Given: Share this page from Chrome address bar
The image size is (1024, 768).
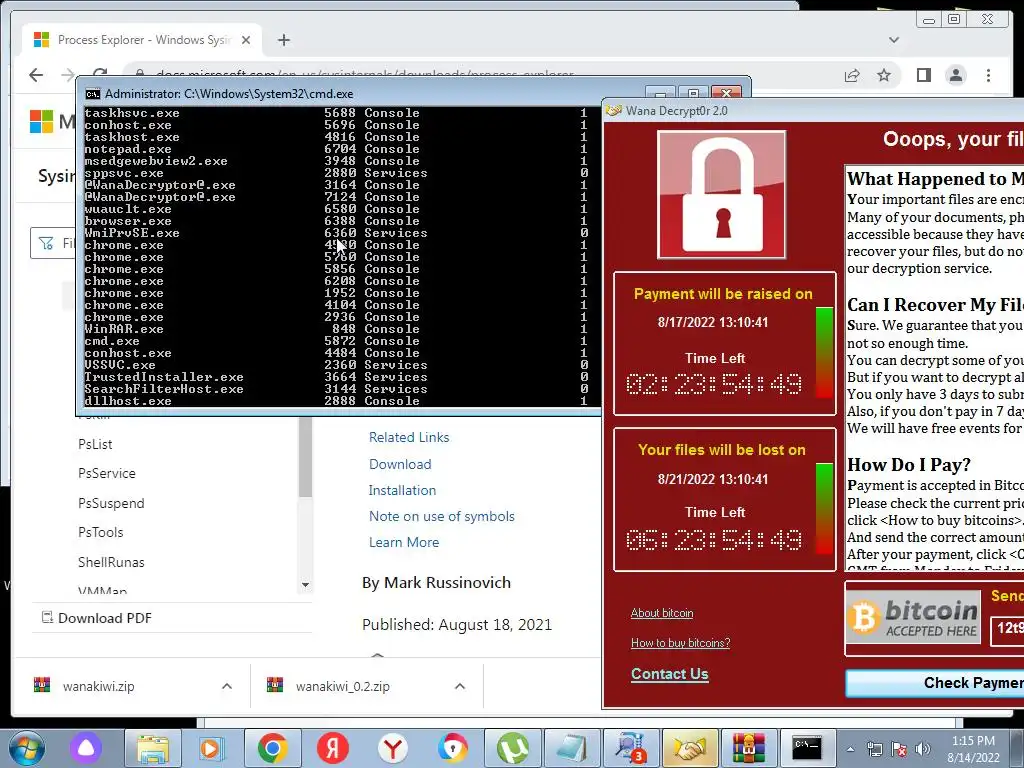Looking at the screenshot, I should point(852,75).
